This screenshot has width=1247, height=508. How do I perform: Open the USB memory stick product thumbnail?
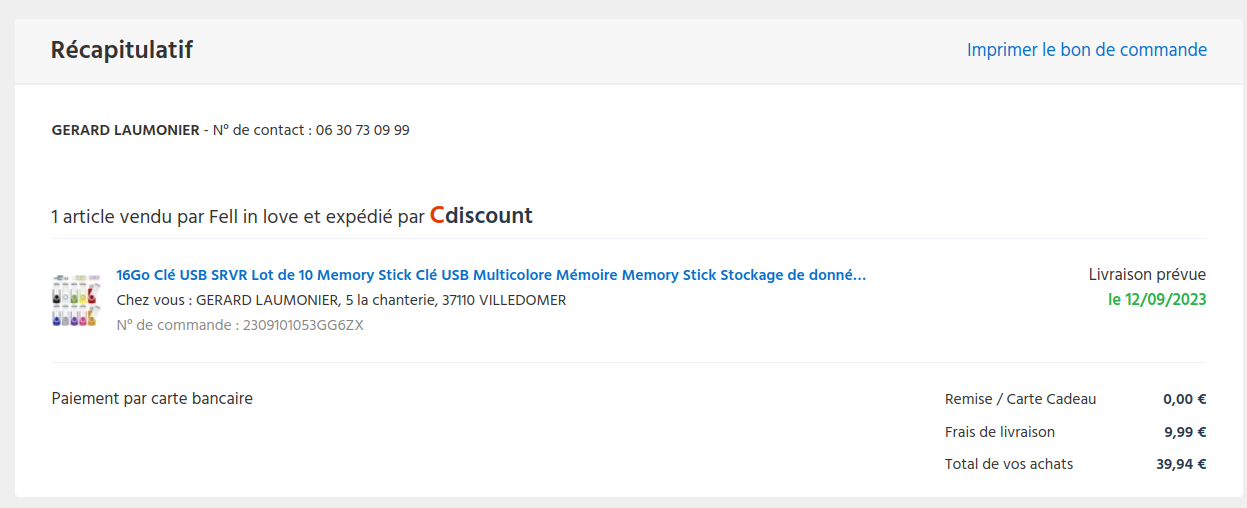tap(76, 299)
